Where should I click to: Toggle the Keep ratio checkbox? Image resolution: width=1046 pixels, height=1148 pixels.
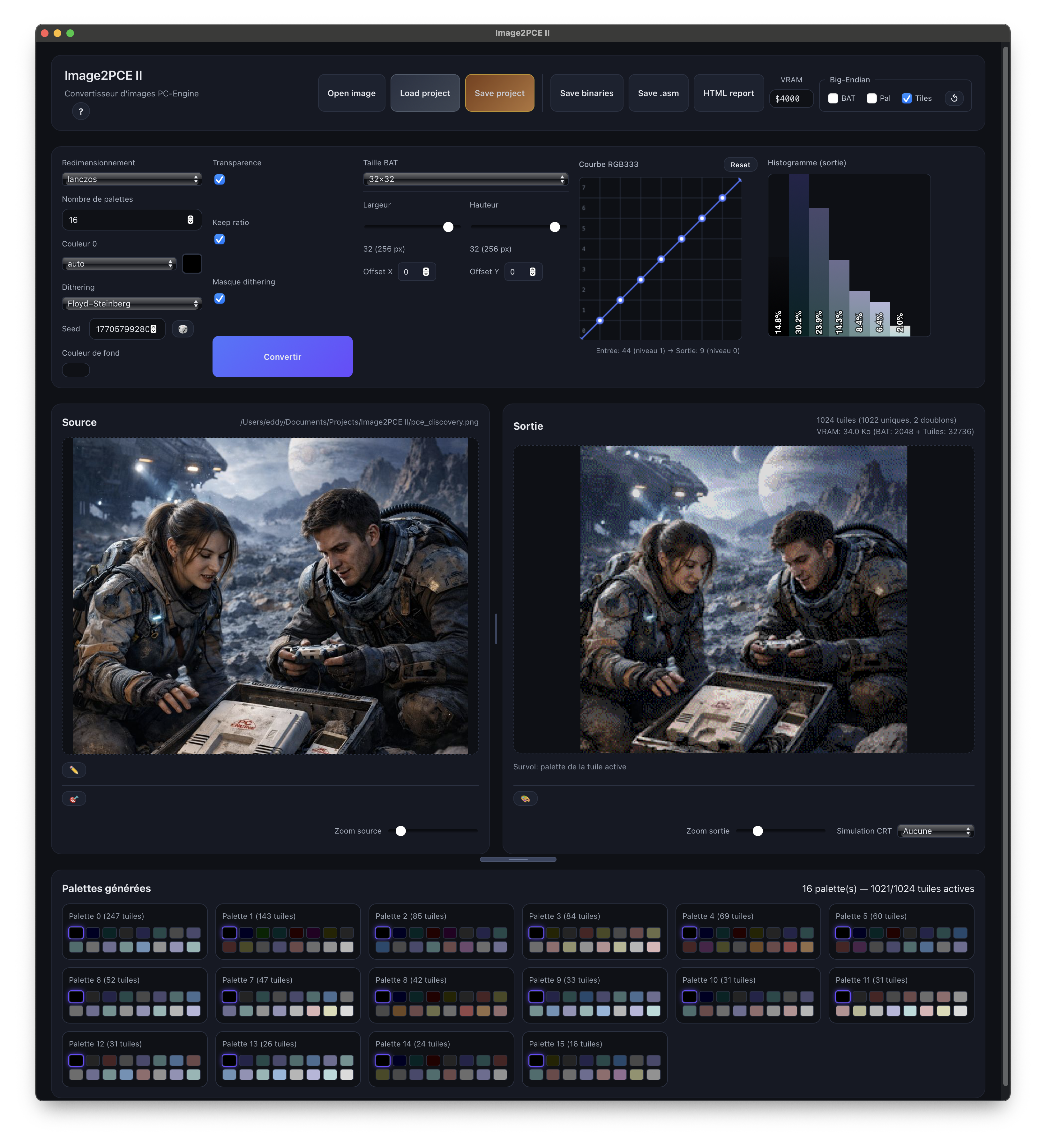click(x=220, y=239)
